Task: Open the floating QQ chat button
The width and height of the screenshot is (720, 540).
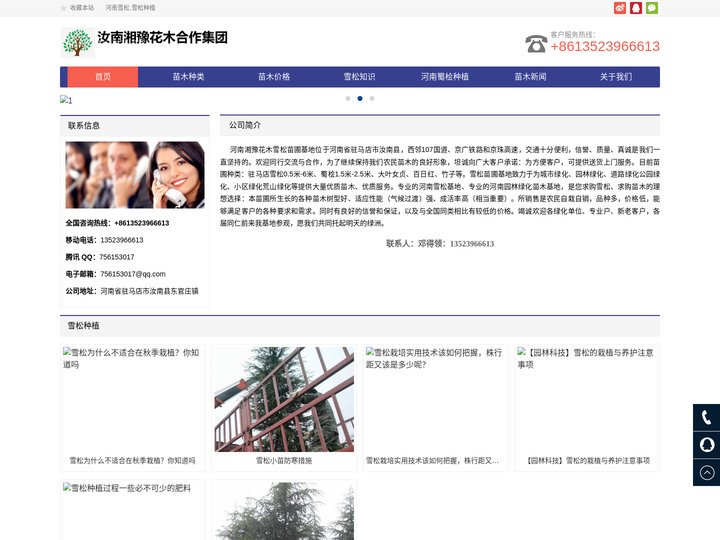Action: click(707, 445)
